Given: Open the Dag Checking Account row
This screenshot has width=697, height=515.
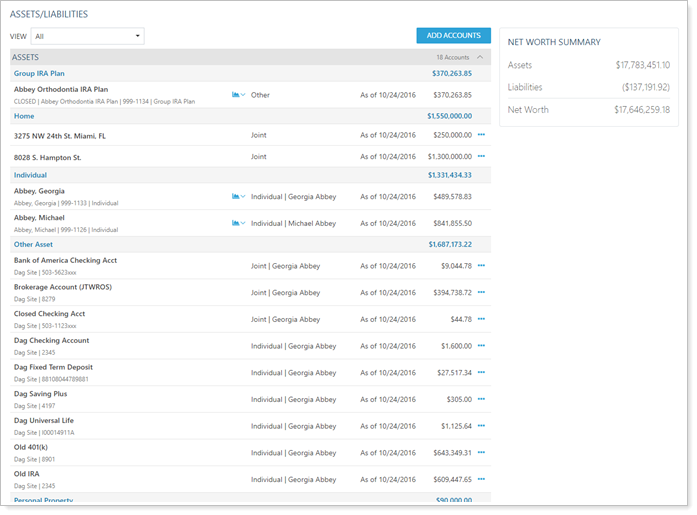Looking at the screenshot, I should [51, 340].
